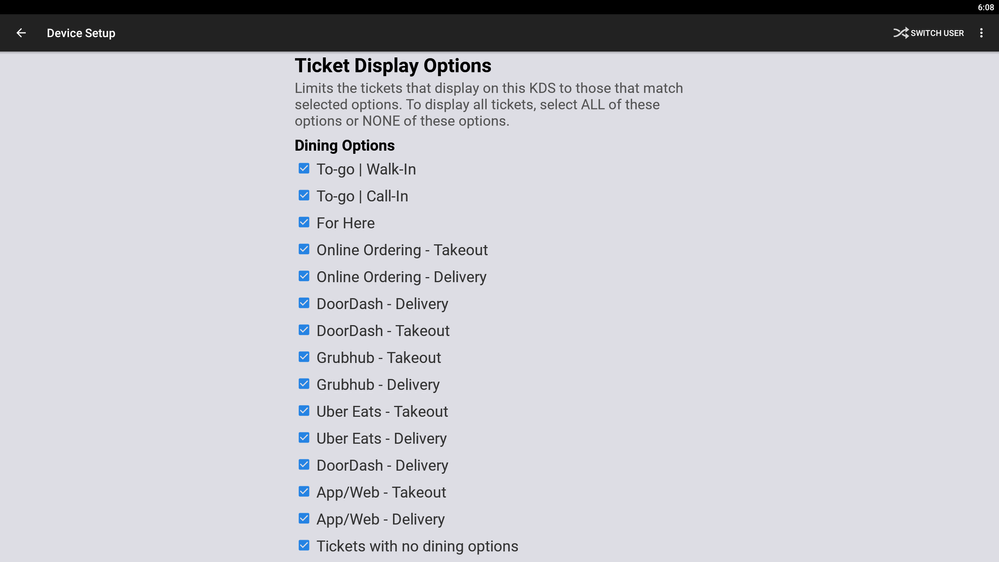Screen dimensions: 999x562
Task: Disable App/Web - Delivery tickets
Action: pyautogui.click(x=304, y=520)
